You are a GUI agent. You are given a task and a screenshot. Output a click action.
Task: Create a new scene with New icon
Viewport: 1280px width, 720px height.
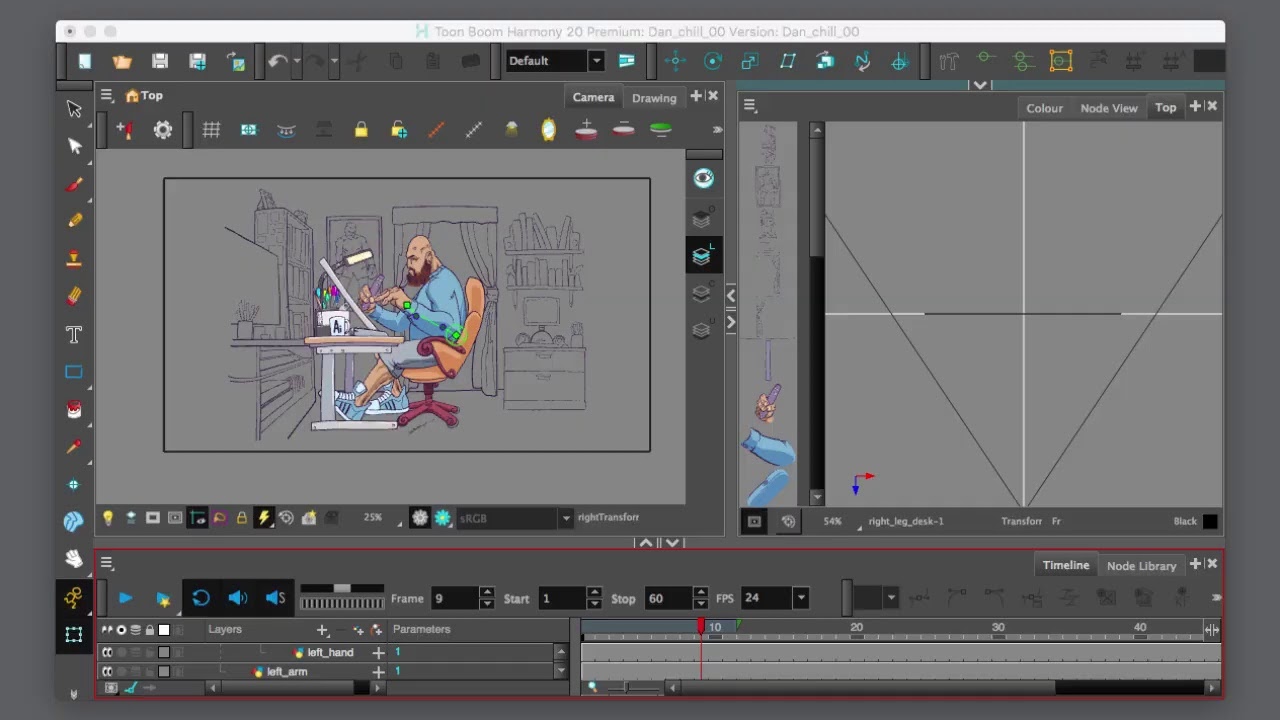click(85, 61)
